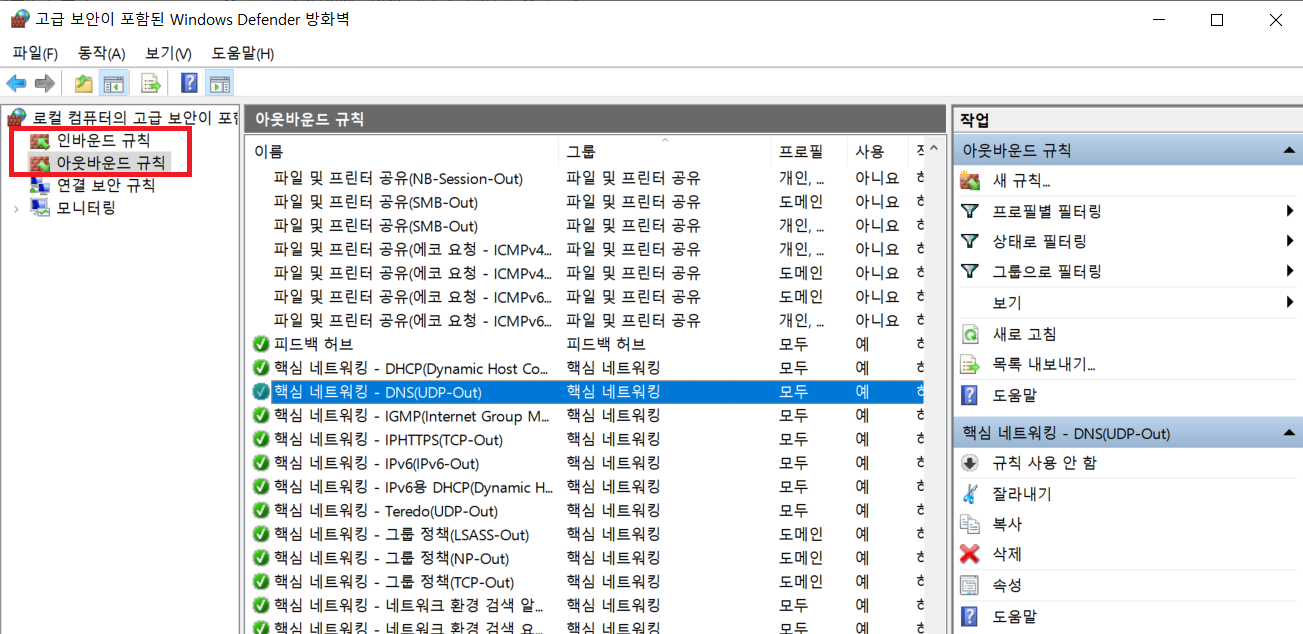Image resolution: width=1303 pixels, height=634 pixels.
Task: Select 핵심 네트워킹 - IPv6용 DHCP rule
Action: [x=413, y=487]
